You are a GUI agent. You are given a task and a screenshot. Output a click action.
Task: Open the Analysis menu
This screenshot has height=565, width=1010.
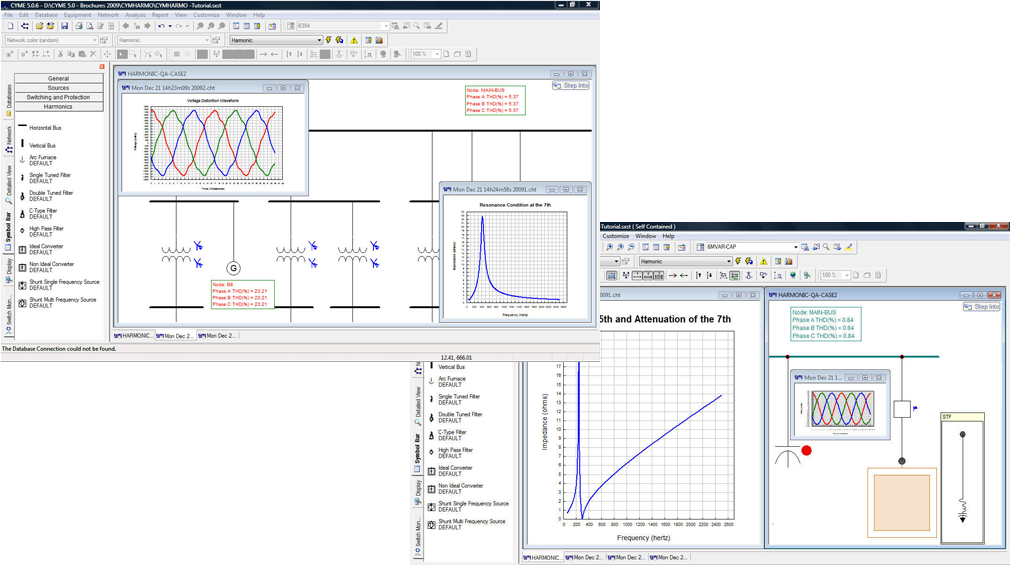135,15
